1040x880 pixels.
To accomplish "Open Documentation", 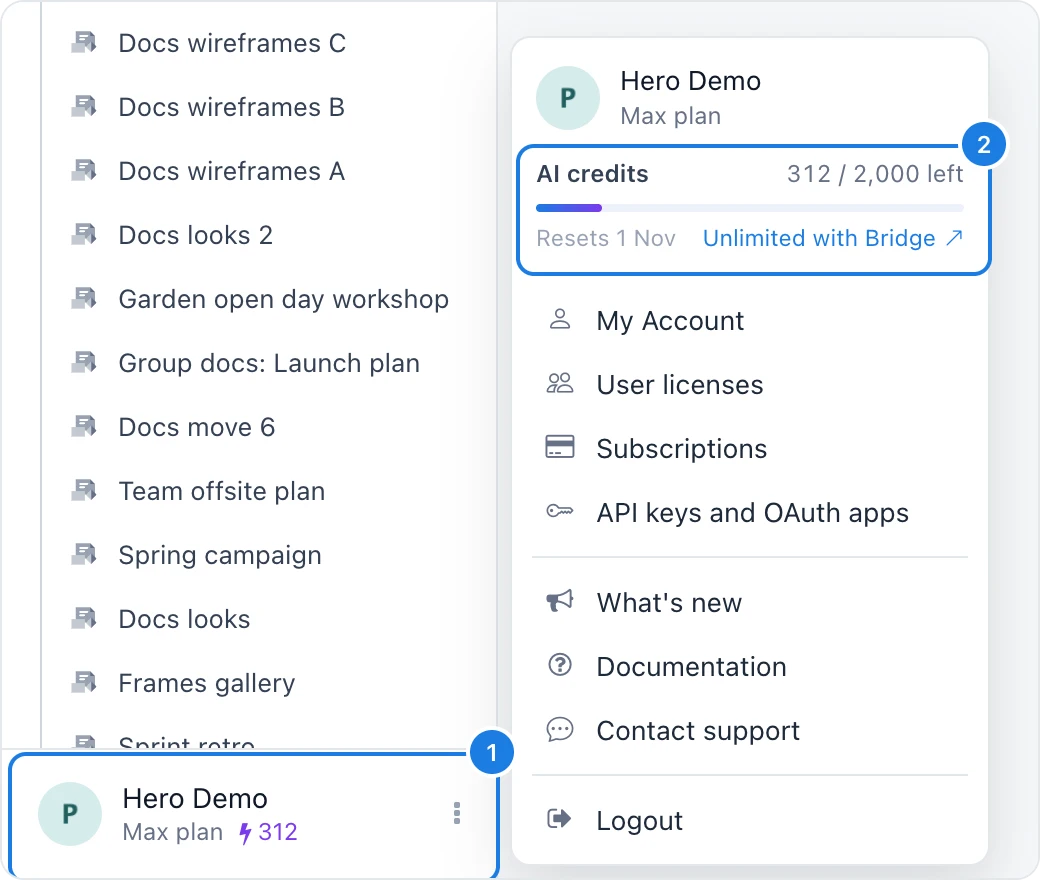I will 749,666.
